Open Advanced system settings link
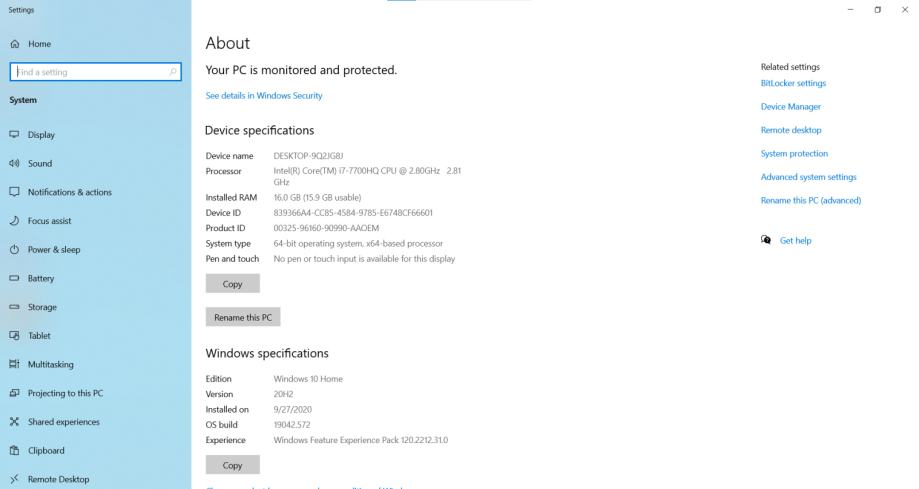 tap(808, 177)
